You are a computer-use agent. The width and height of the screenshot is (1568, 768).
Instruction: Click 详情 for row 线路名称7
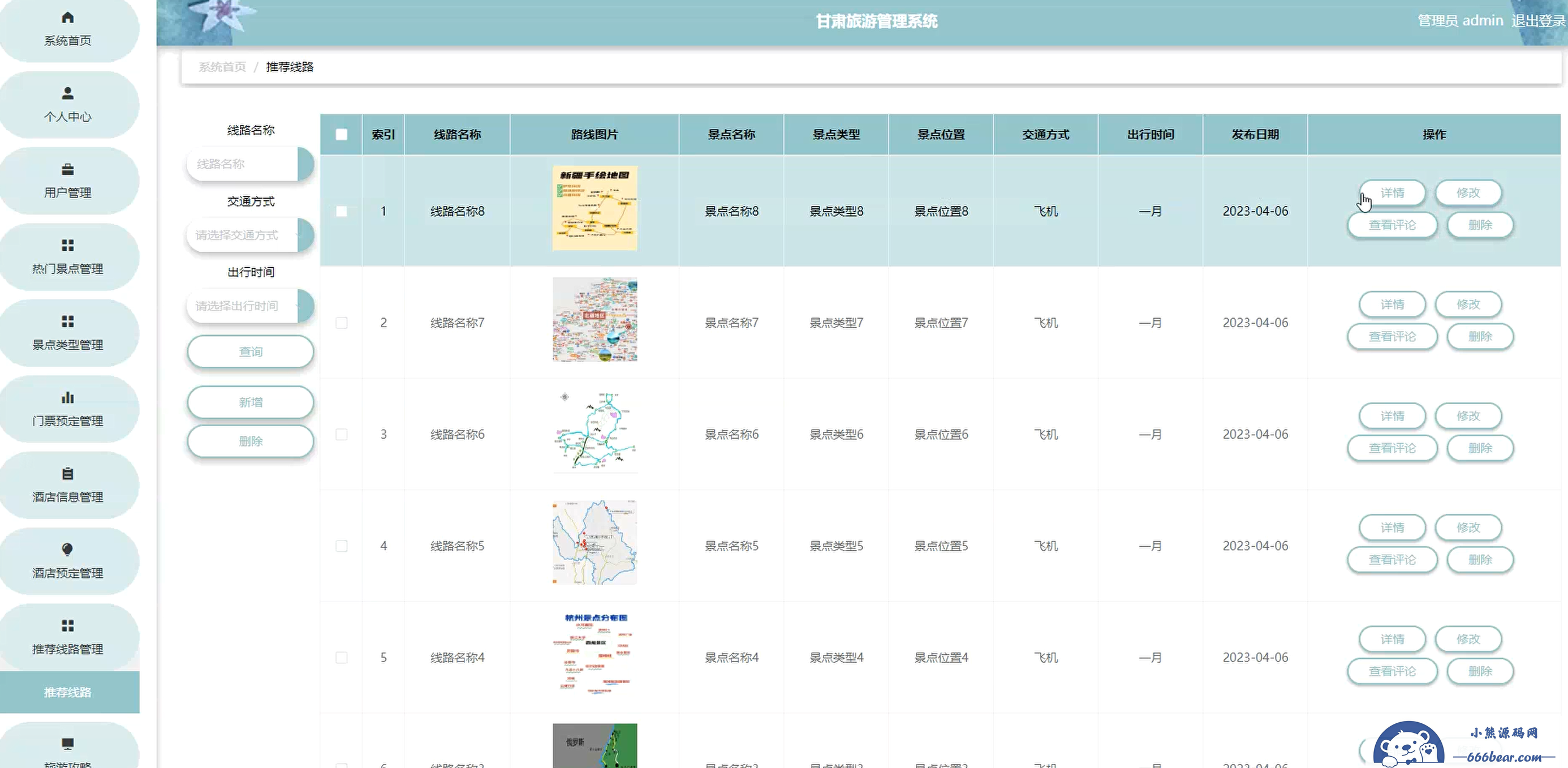1392,304
